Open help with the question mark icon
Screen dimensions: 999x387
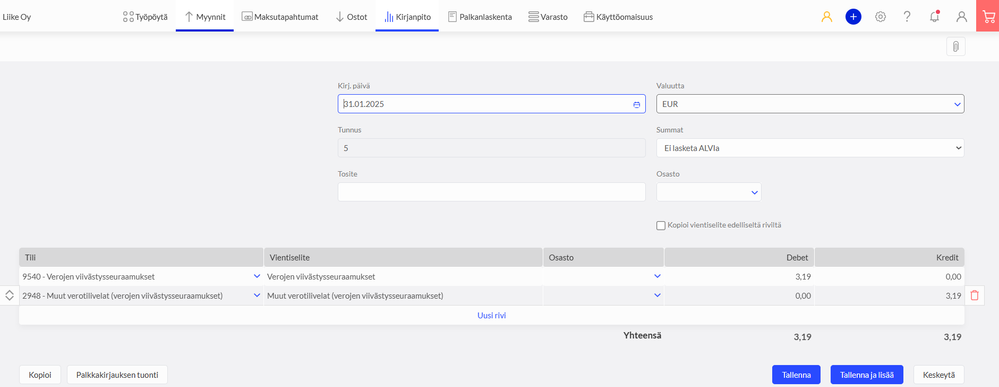[907, 17]
